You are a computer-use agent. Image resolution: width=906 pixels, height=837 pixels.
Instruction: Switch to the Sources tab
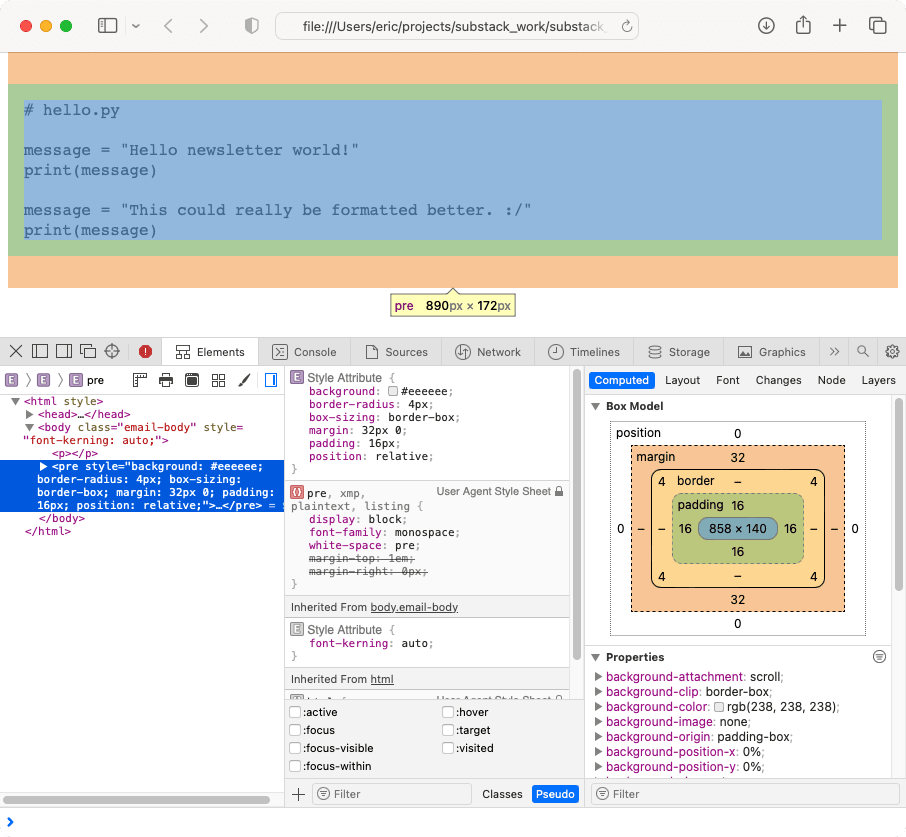[396, 352]
